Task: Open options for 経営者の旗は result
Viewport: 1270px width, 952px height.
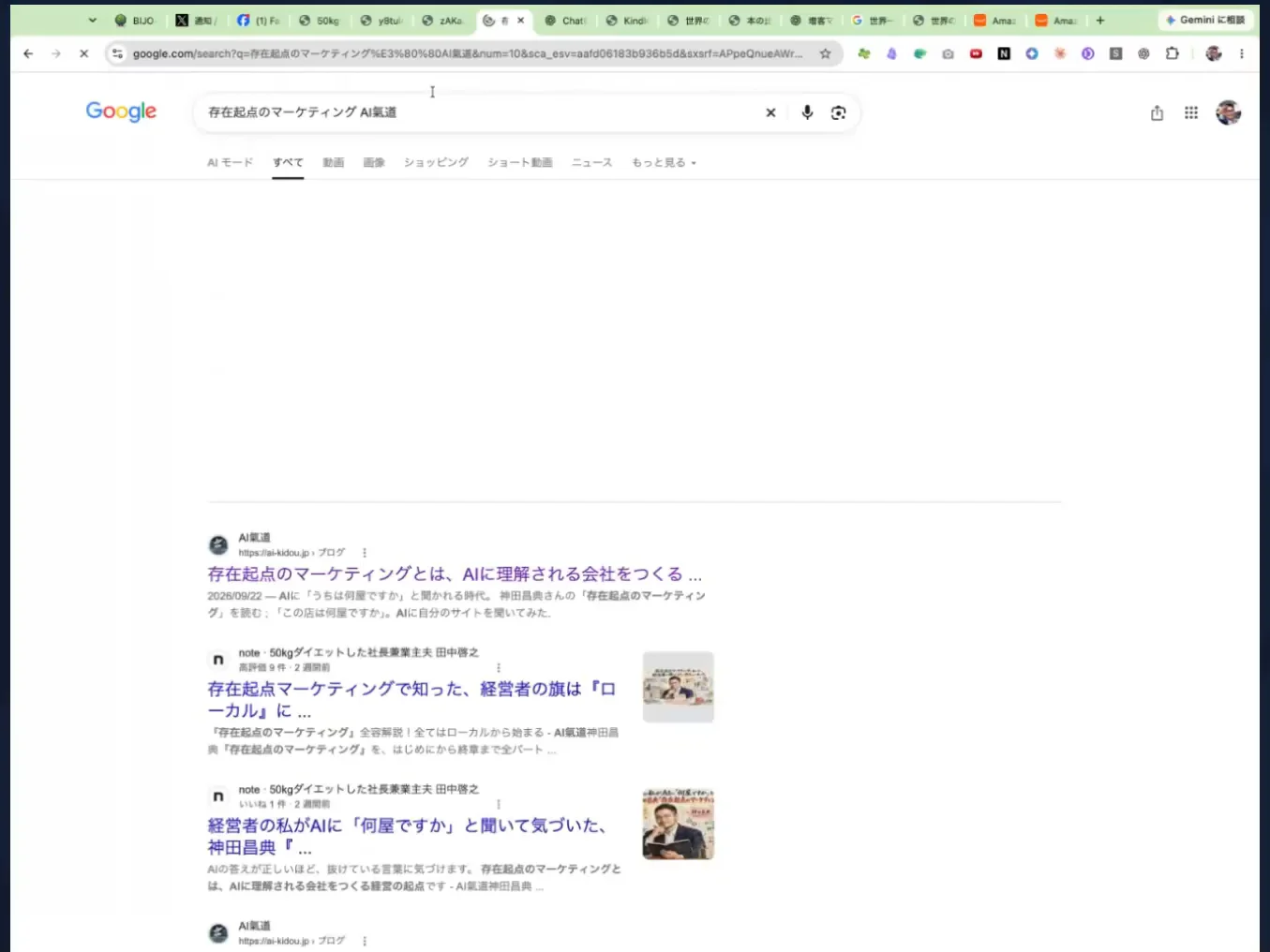Action: click(499, 668)
